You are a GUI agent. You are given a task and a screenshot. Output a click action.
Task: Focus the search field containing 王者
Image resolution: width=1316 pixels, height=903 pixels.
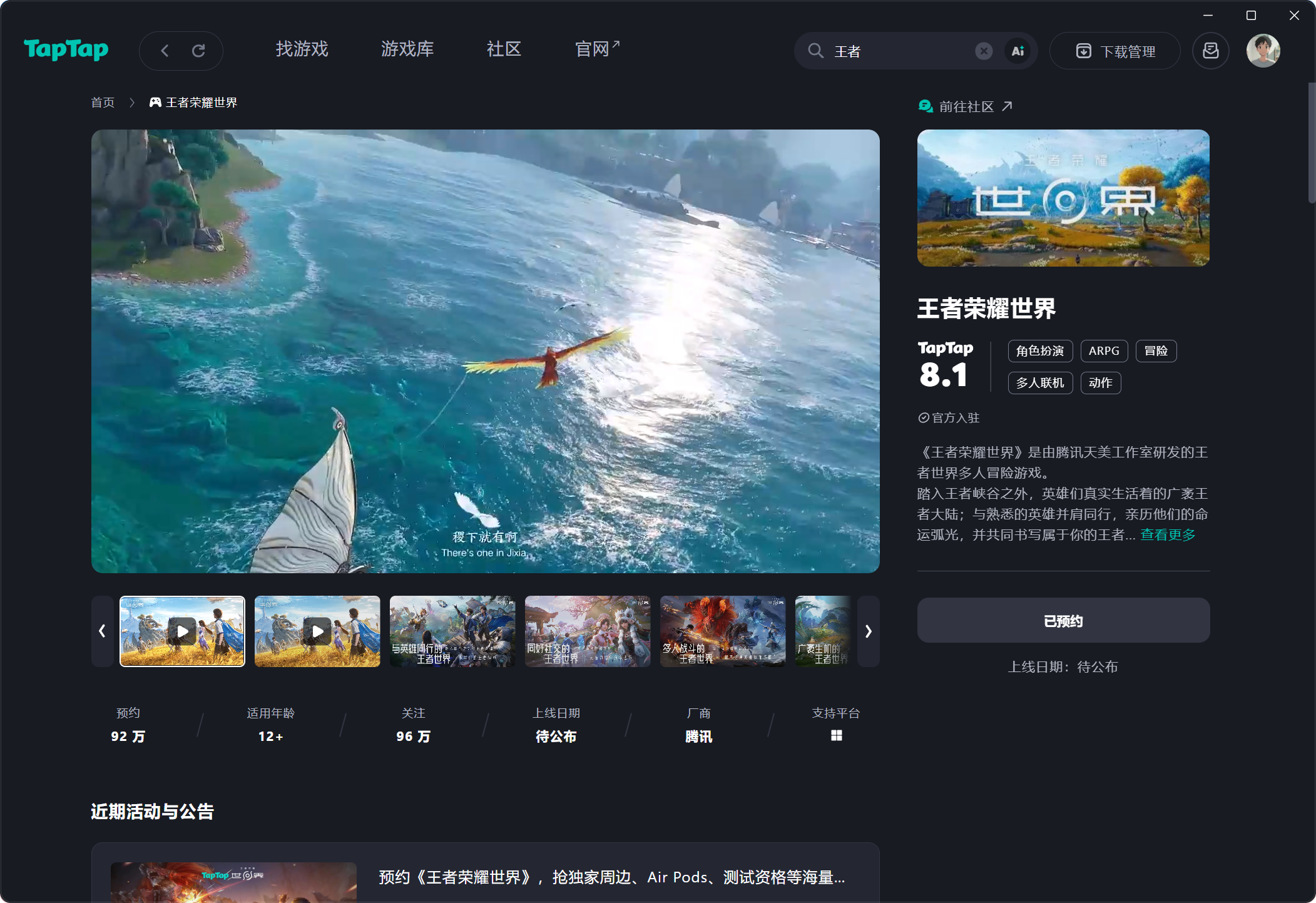(901, 51)
